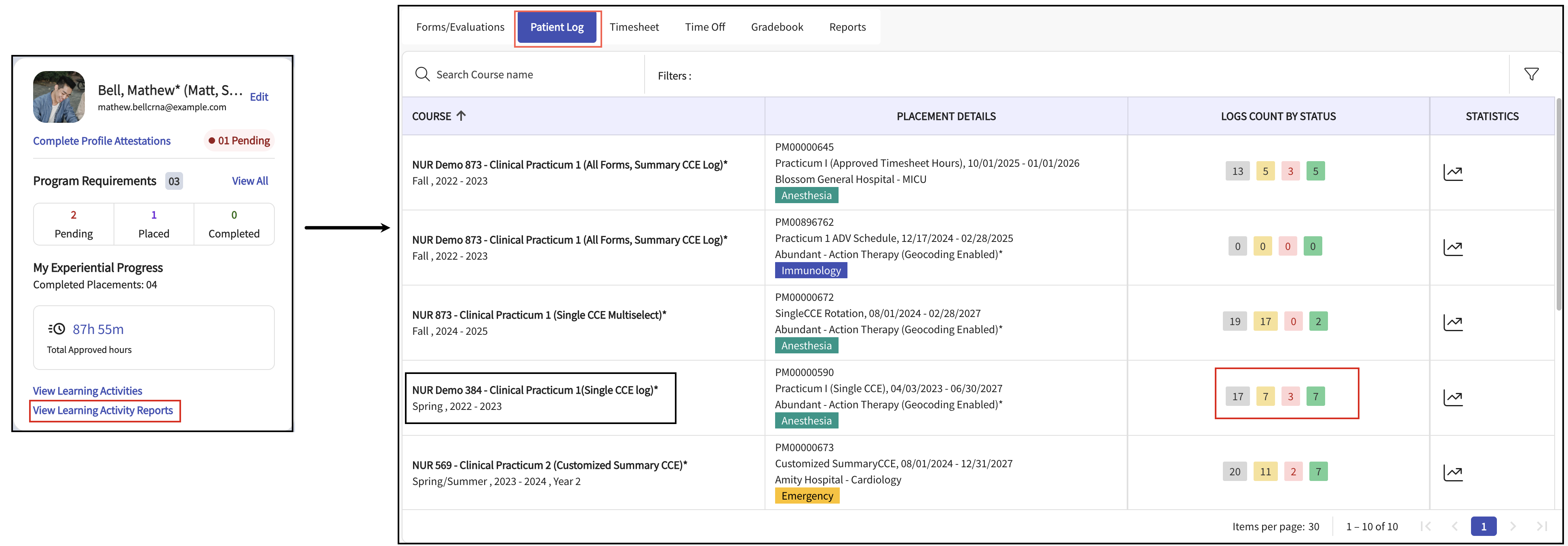Click the Search Course name field
1568x546 pixels.
535,74
